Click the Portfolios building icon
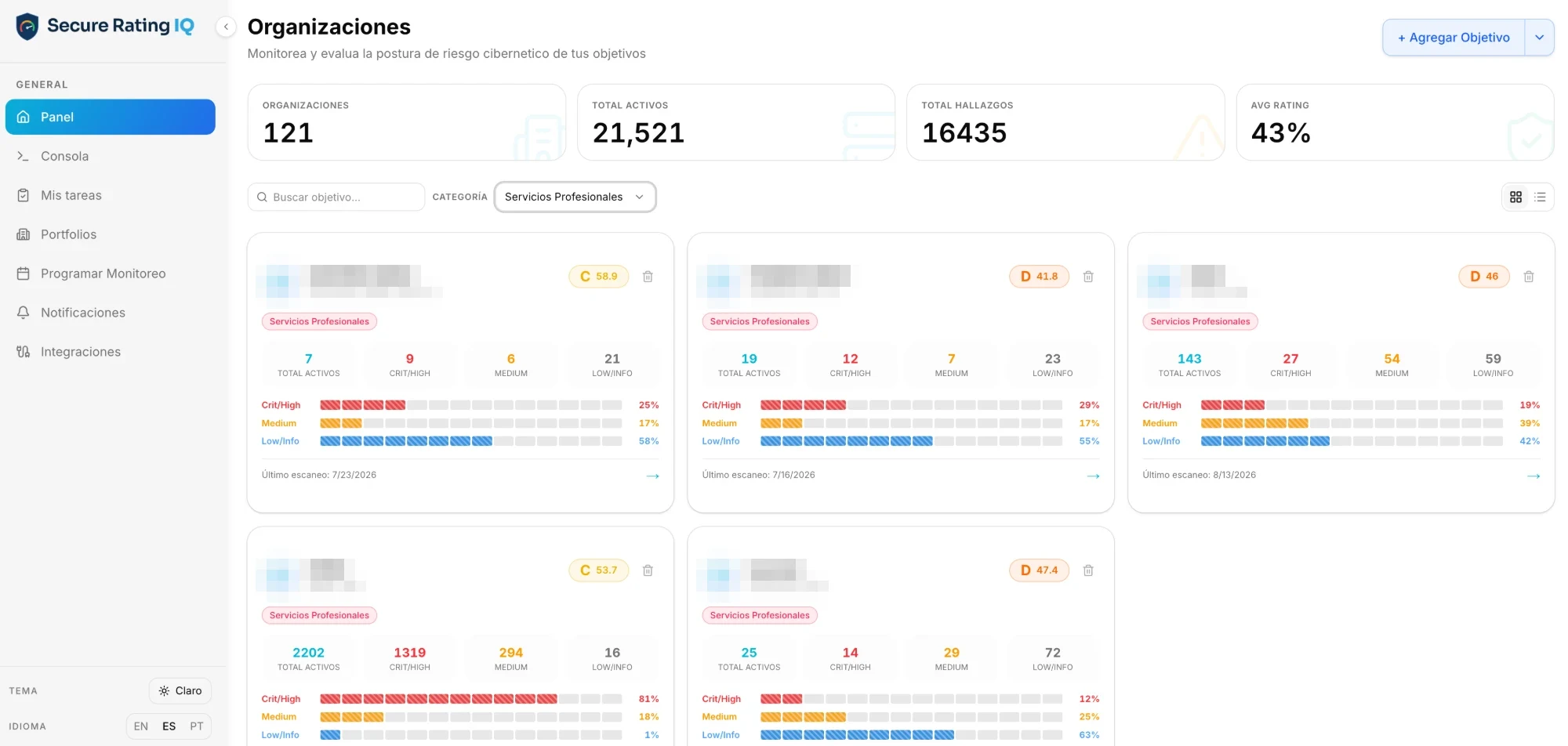The width and height of the screenshot is (1568, 746). 24,234
